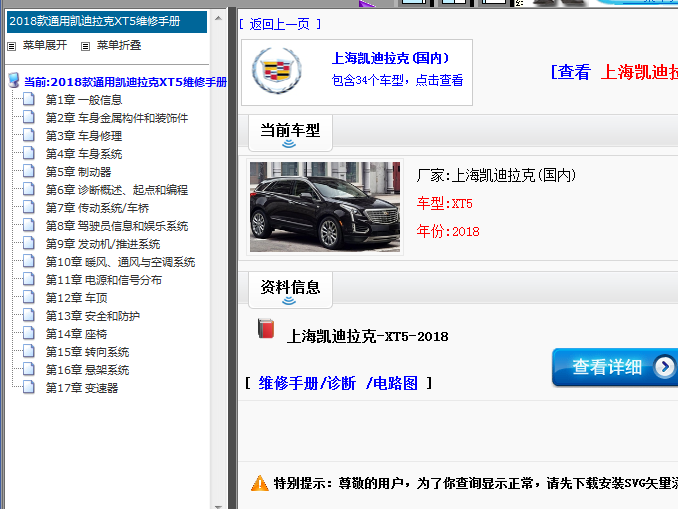Click 包含34个车型，点击查看 link
Screen dimensions: 678x509
pyautogui.click(x=397, y=80)
